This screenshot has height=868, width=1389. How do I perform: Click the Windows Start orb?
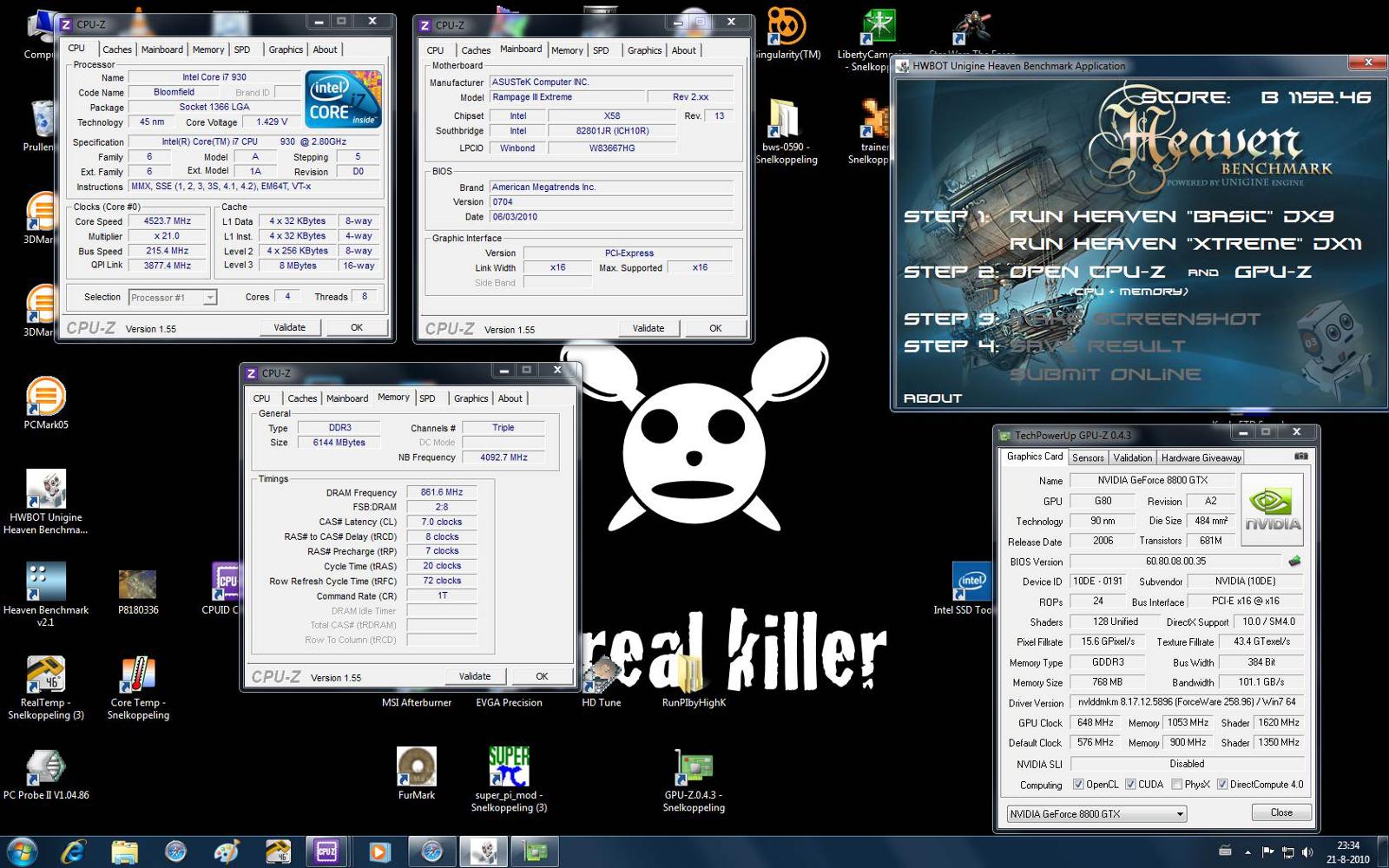(22, 852)
